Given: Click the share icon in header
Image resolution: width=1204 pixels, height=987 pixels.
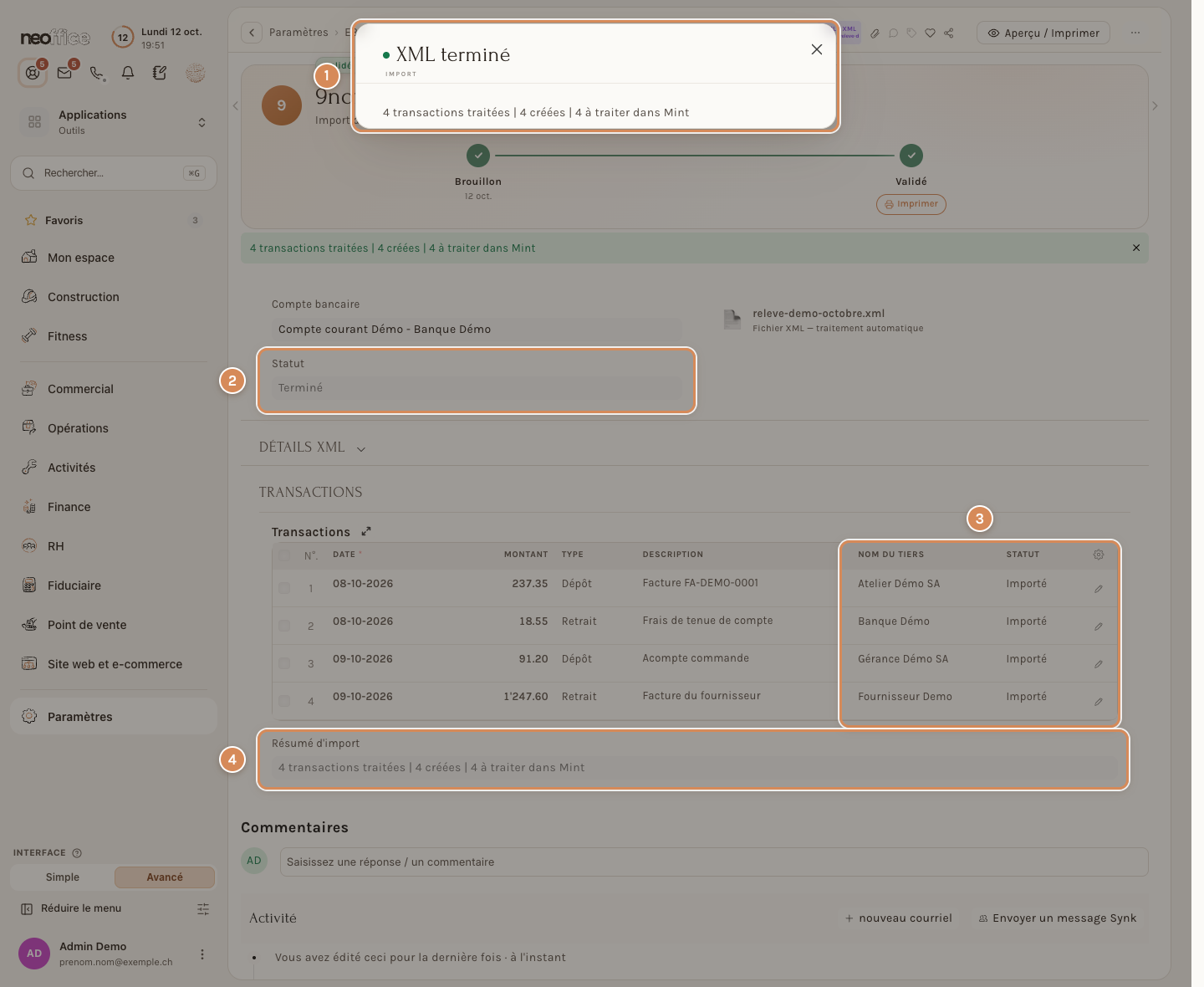Looking at the screenshot, I should point(949,33).
